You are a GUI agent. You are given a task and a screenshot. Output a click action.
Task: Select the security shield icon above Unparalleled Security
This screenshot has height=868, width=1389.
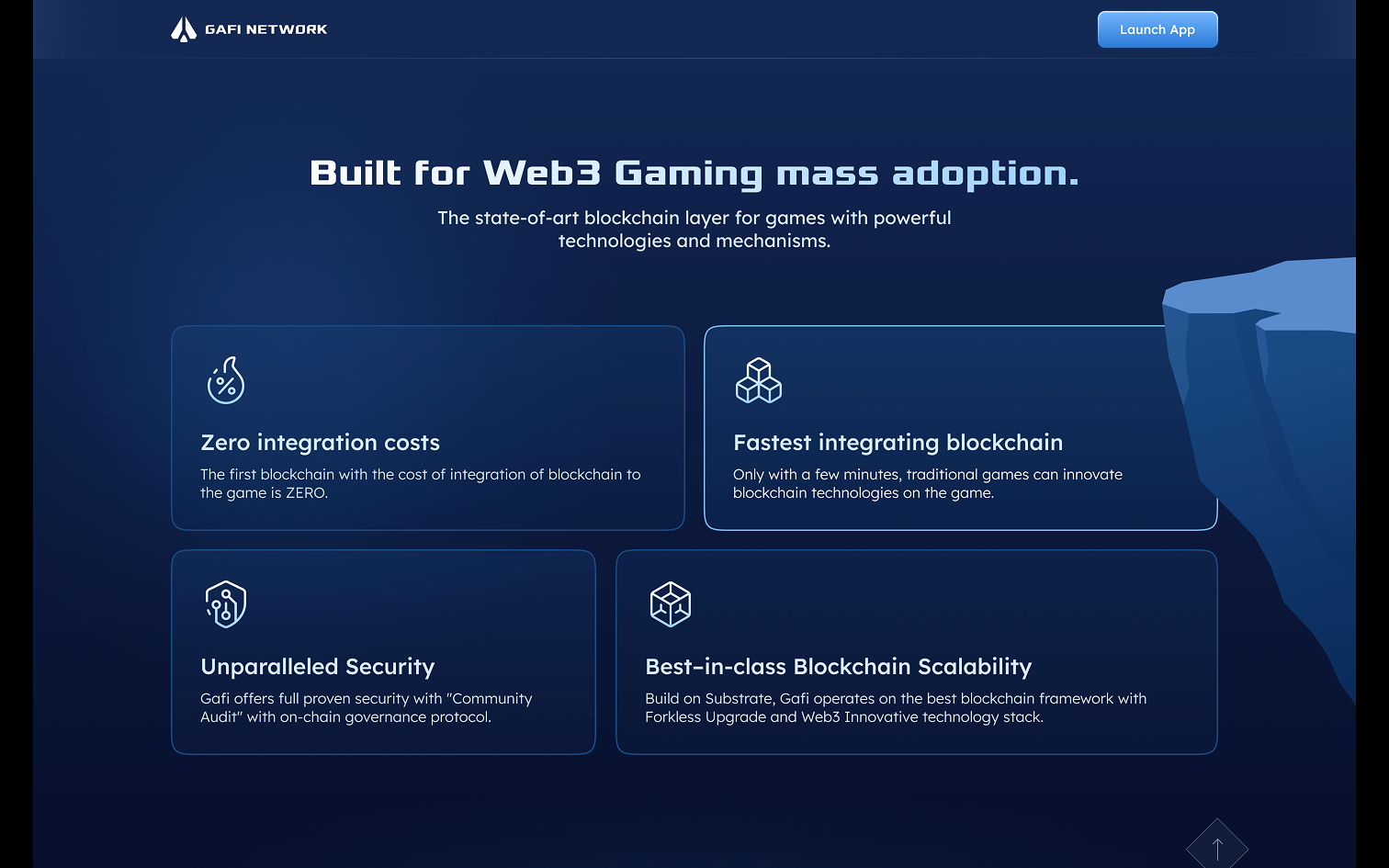pyautogui.click(x=225, y=603)
